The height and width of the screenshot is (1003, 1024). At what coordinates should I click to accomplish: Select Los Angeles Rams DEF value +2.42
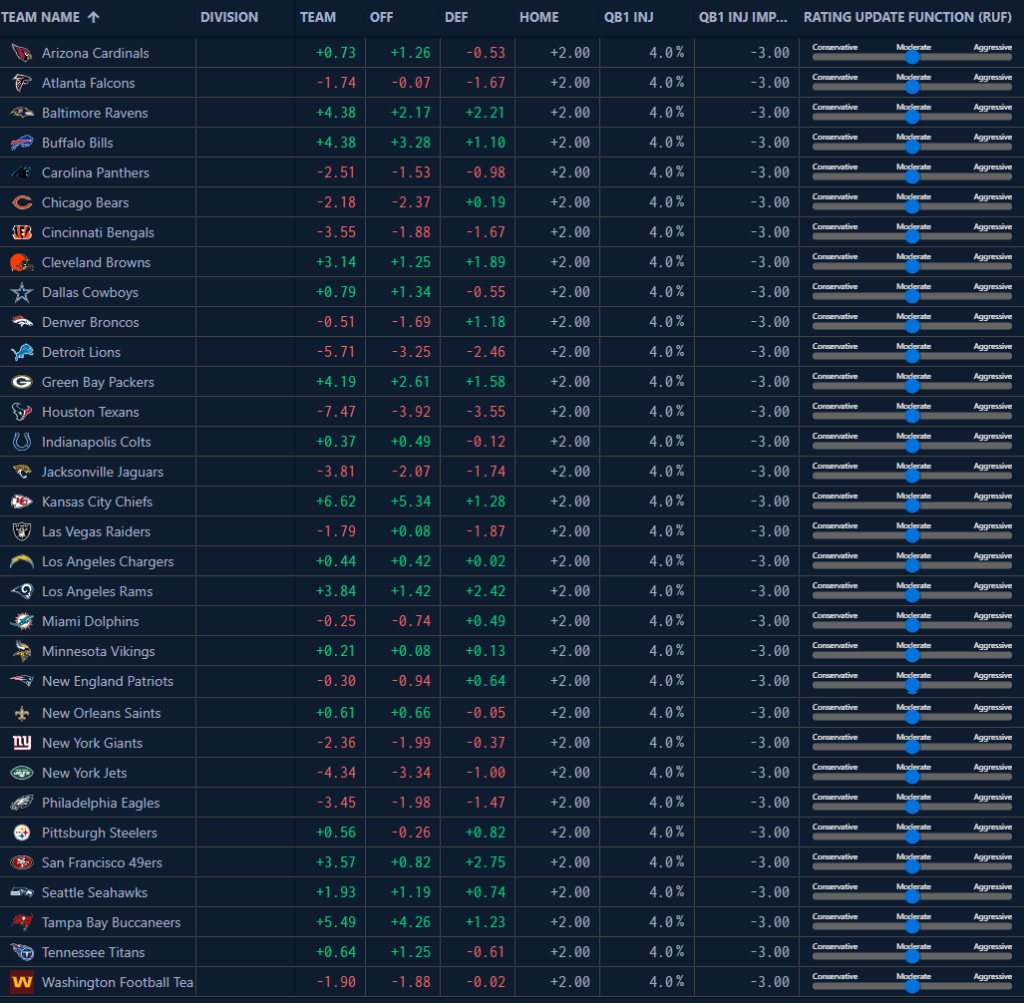[485, 591]
